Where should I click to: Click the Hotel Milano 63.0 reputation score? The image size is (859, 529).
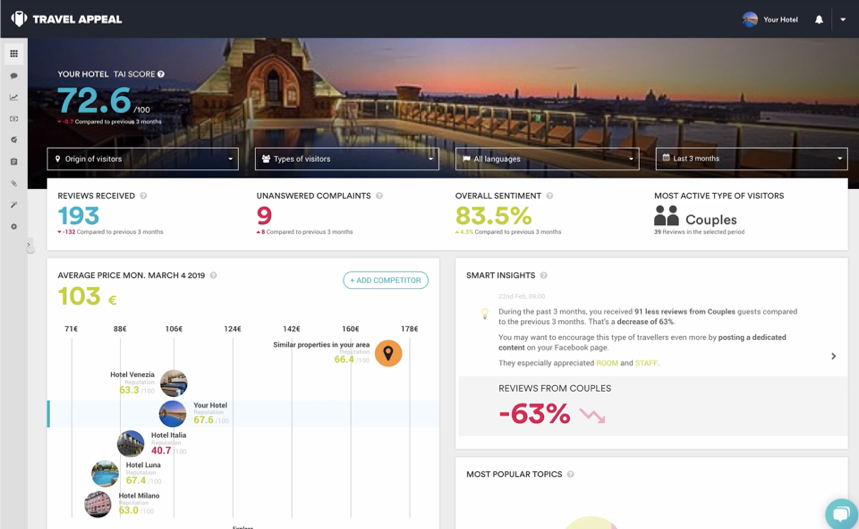129,510
